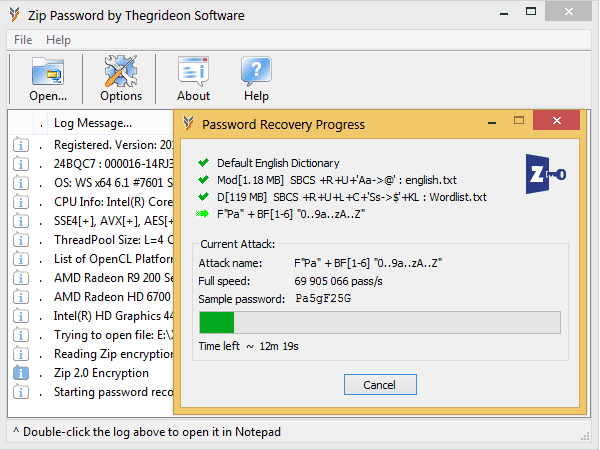Image resolution: width=600 pixels, height=450 pixels.
Task: Click info icon of AMD Radeon R9 200 row
Action: (x=21, y=278)
